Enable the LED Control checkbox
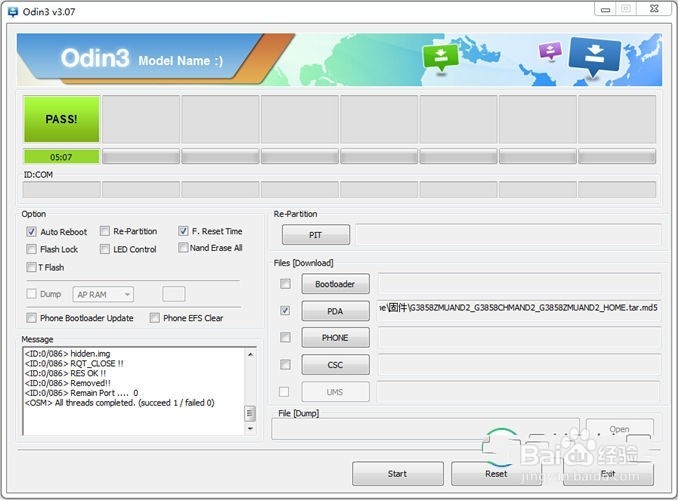 (x=104, y=249)
